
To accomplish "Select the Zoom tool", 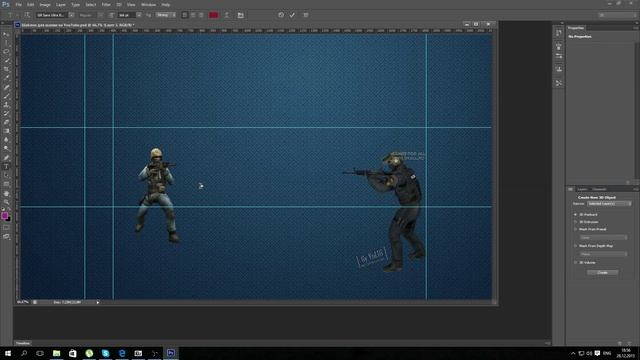I will [x=6, y=202].
